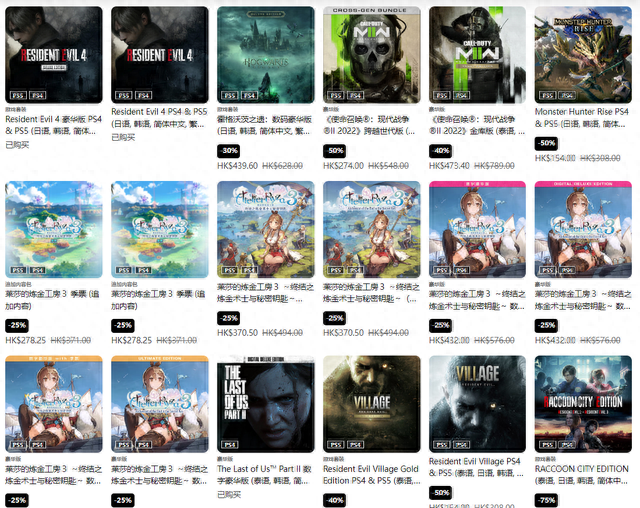
Task: Open the Raccoon City Edition cover image
Action: (583, 404)
